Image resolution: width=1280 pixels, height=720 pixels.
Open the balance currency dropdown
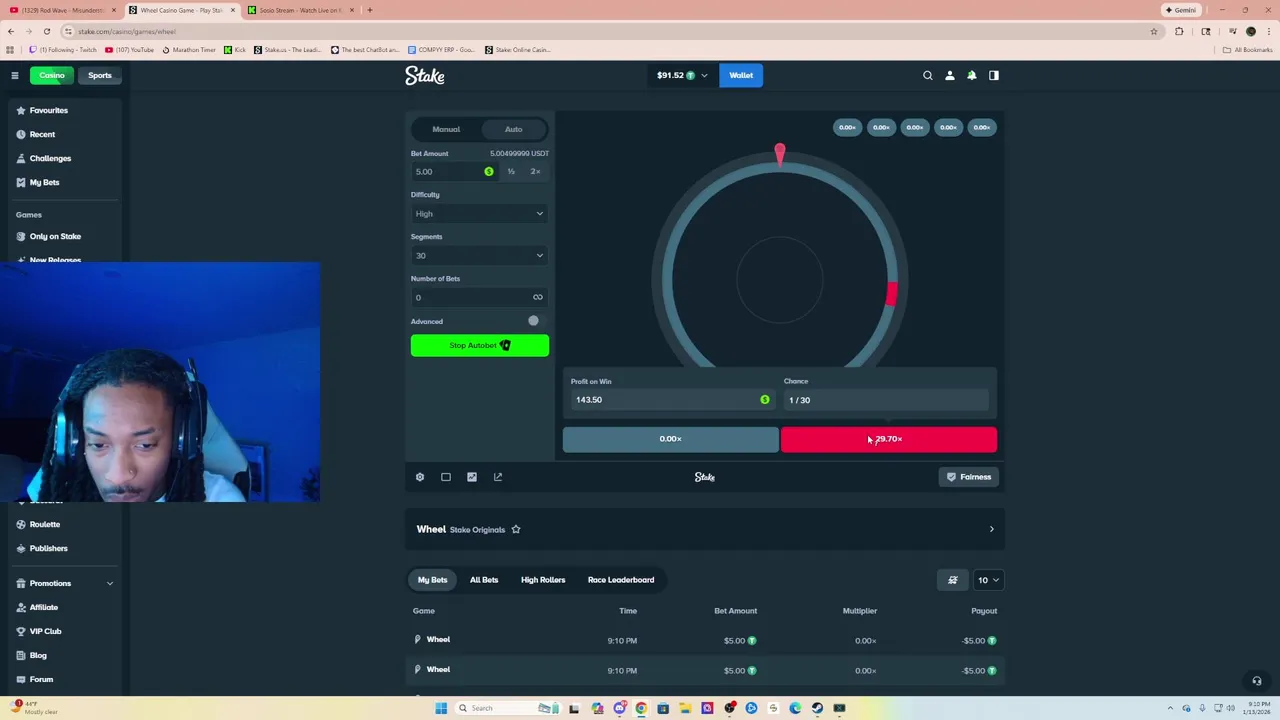[x=682, y=75]
